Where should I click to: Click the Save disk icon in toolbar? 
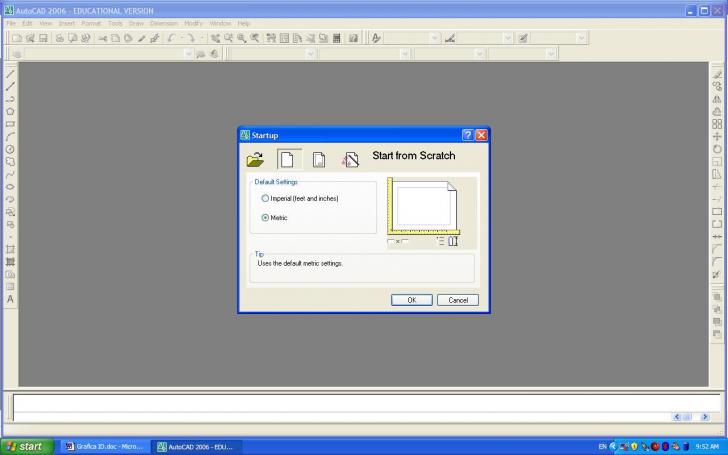[43, 38]
